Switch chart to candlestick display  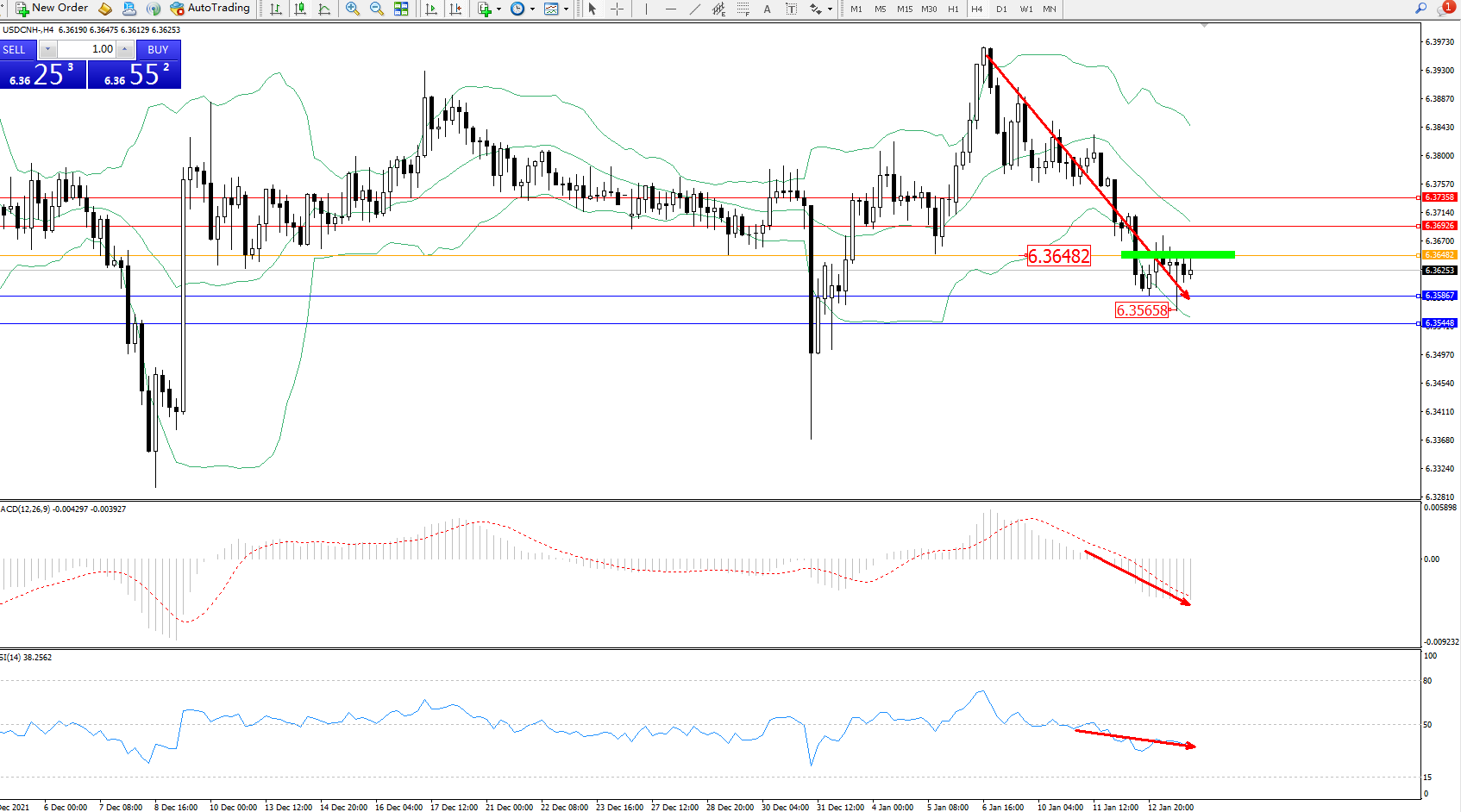tap(300, 9)
